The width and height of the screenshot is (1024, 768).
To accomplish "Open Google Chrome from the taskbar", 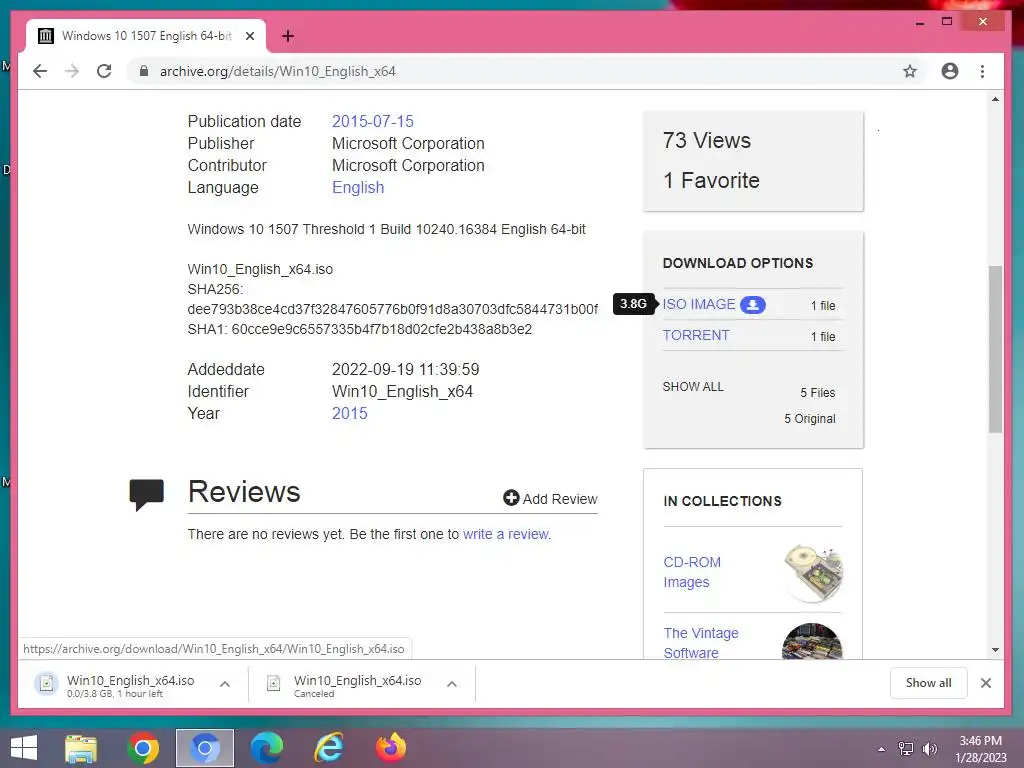I will point(143,748).
